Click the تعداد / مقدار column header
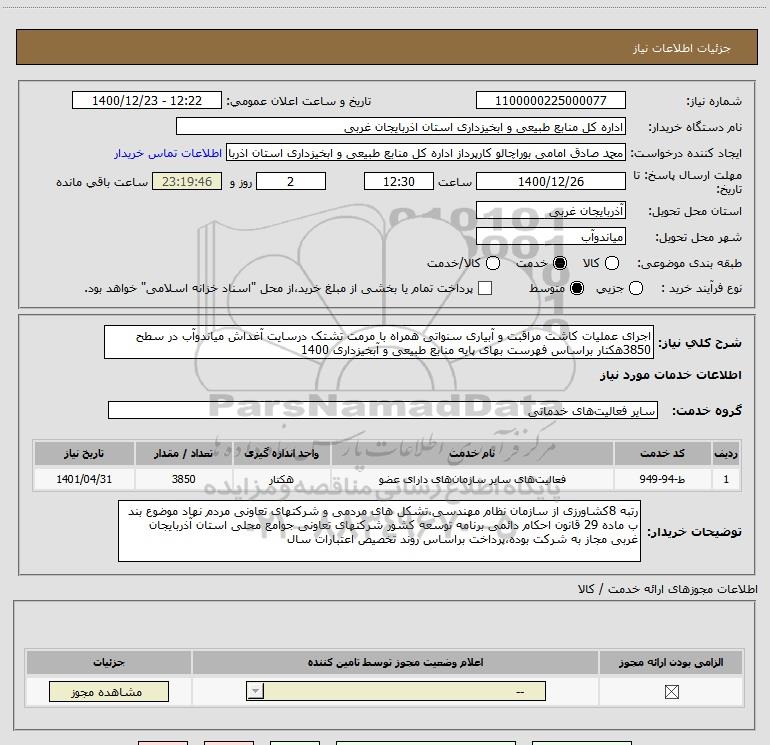770x745 pixels. (x=183, y=453)
